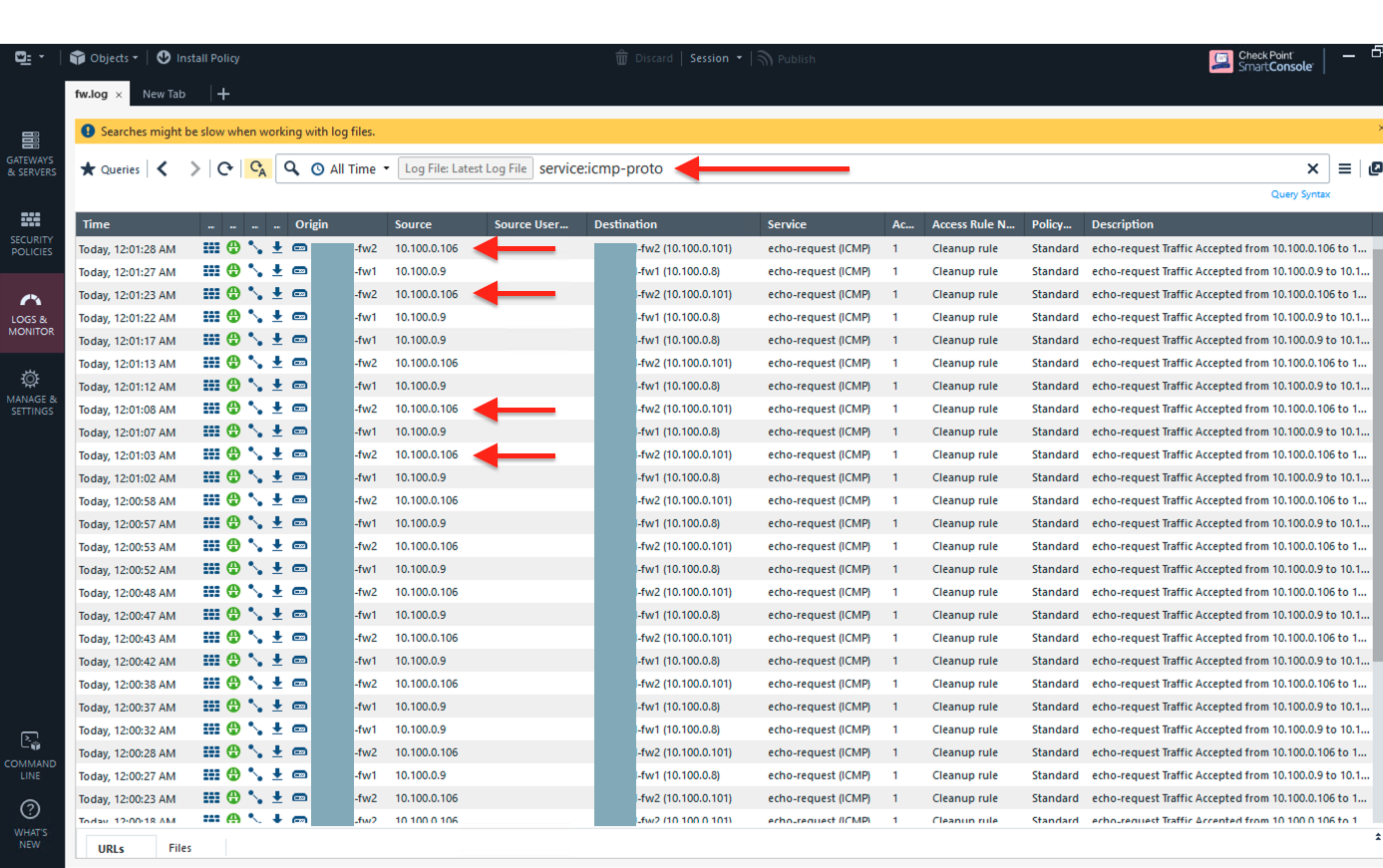Image resolution: width=1383 pixels, height=868 pixels.
Task: Open query options hamburger menu
Action: tap(1344, 168)
